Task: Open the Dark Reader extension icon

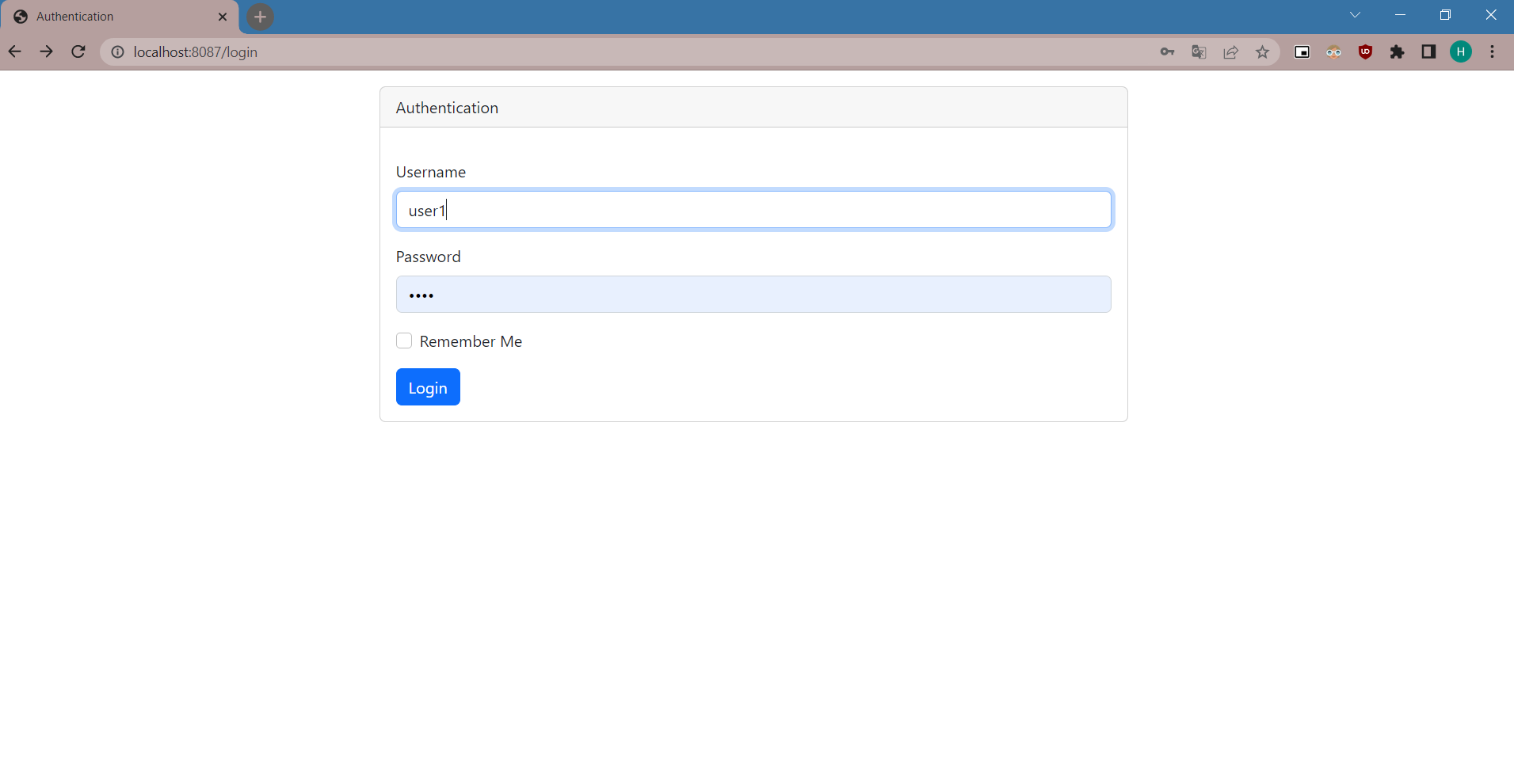Action: [1333, 51]
